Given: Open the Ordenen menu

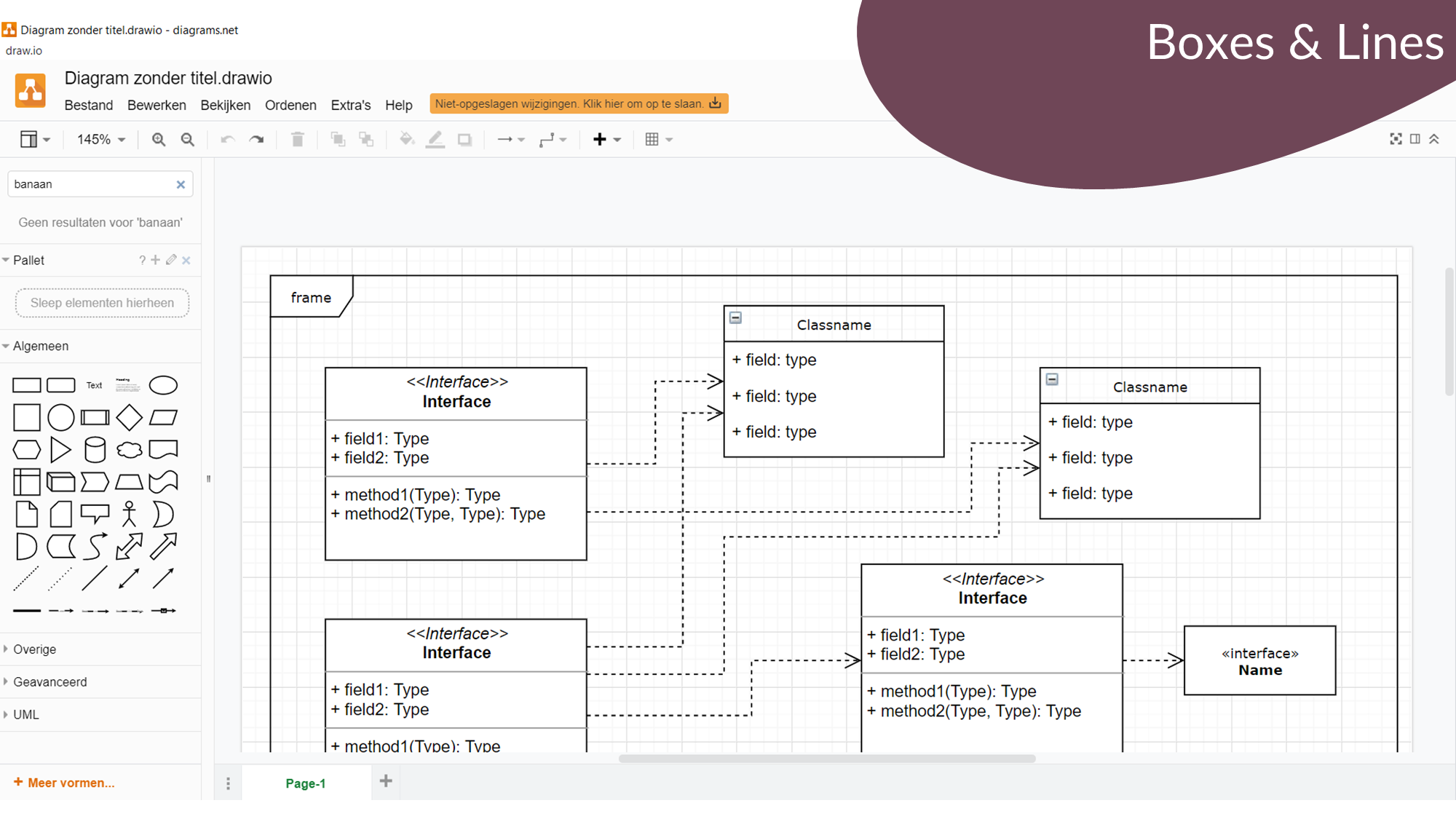Looking at the screenshot, I should (290, 105).
